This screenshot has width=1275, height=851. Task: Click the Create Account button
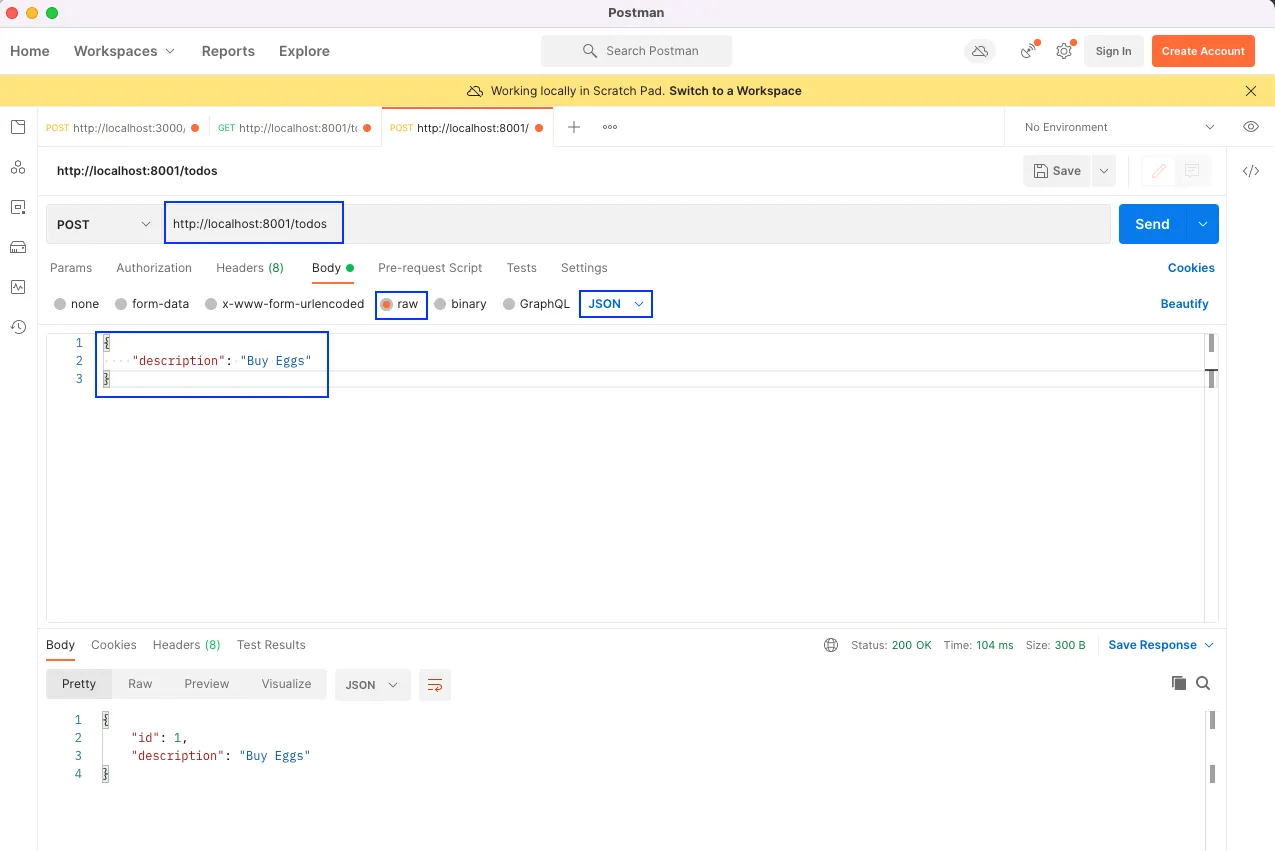[x=1203, y=51]
